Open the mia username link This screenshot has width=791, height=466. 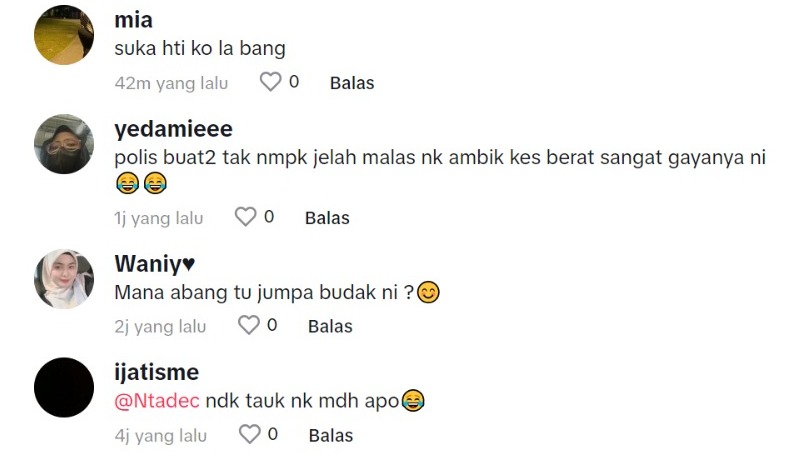[x=133, y=20]
